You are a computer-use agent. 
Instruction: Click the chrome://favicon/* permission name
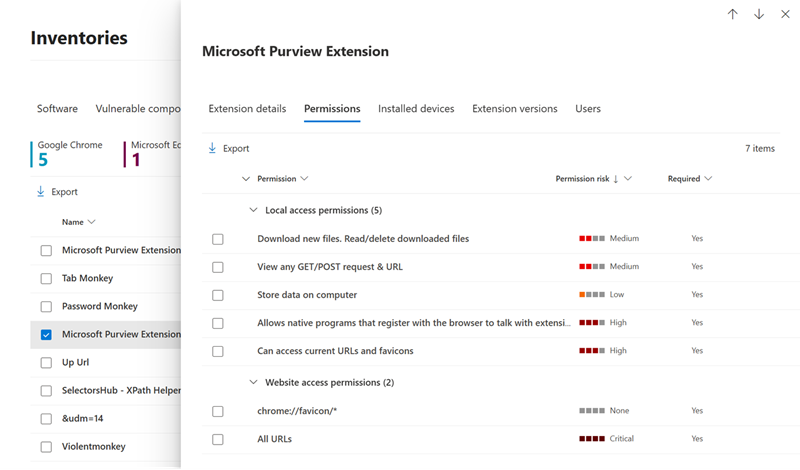point(297,411)
